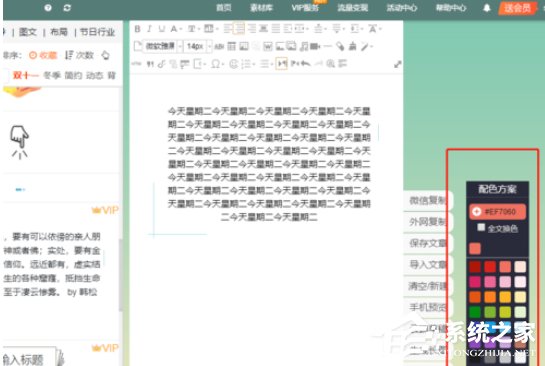
Task: Click the new blank document icon
Action: (138, 46)
